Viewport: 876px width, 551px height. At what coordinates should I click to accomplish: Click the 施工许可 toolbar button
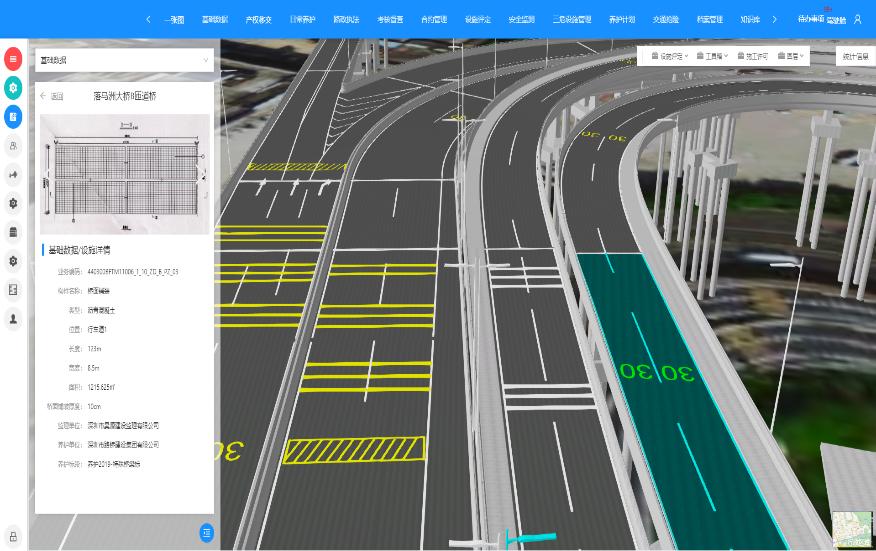(x=753, y=57)
